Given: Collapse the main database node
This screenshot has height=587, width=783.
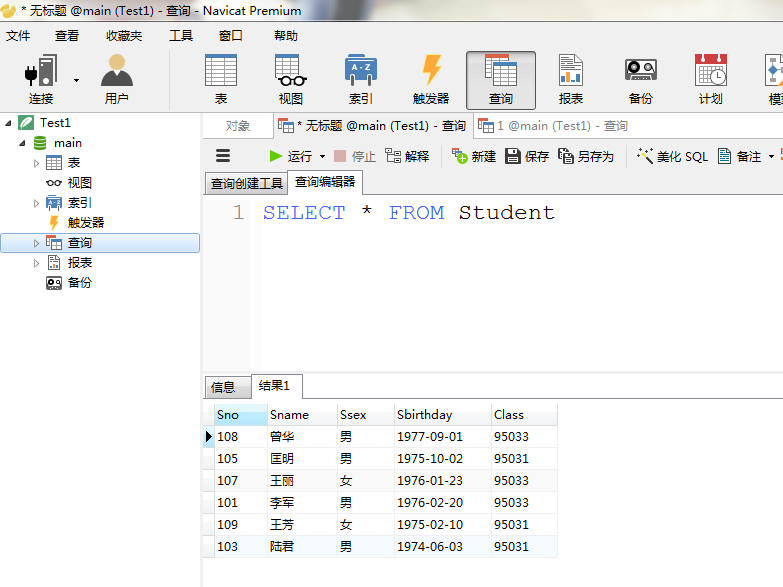Looking at the screenshot, I should point(22,143).
